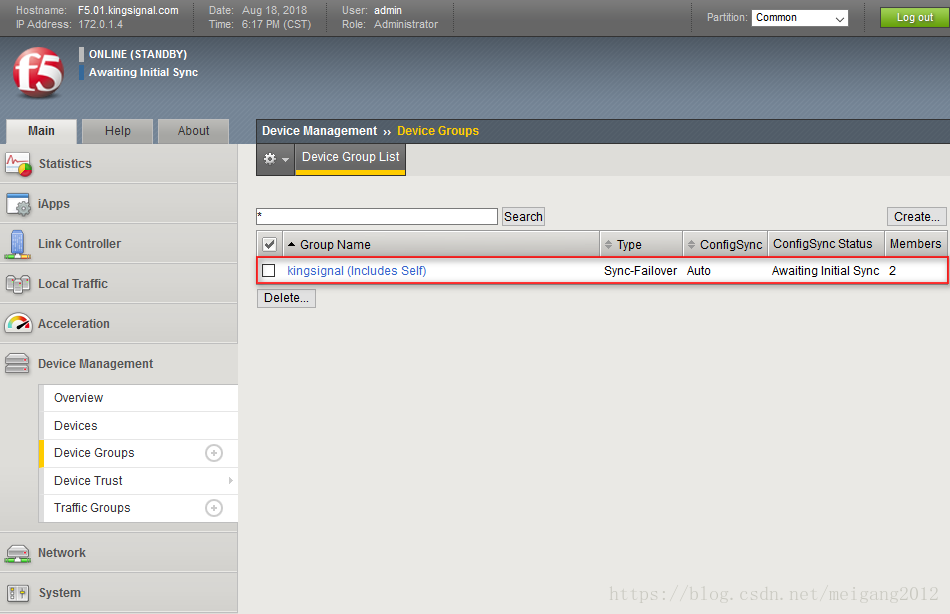This screenshot has height=614, width=950.
Task: Open System menu section
Action: [x=119, y=593]
